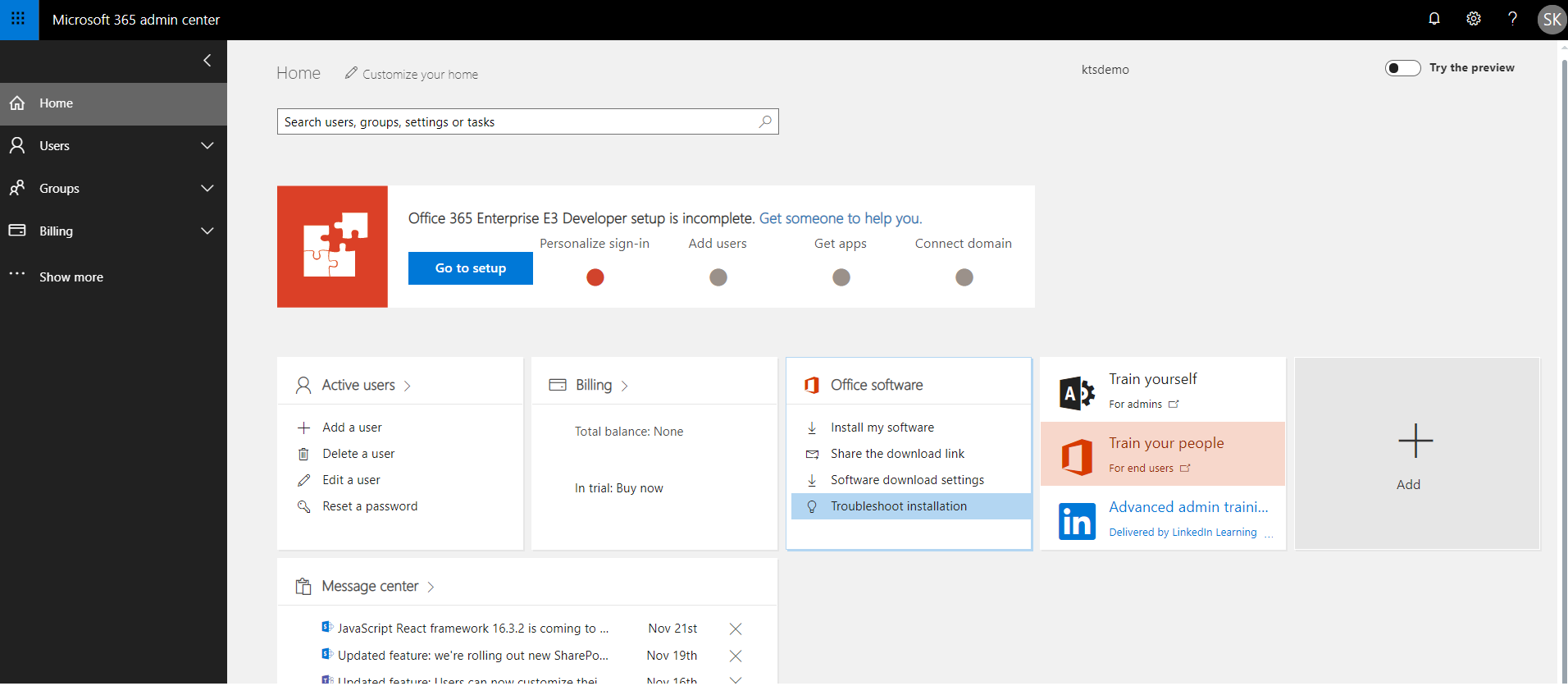This screenshot has height=686, width=1568.
Task: Click the LinkedIn logo icon
Action: 1077,521
